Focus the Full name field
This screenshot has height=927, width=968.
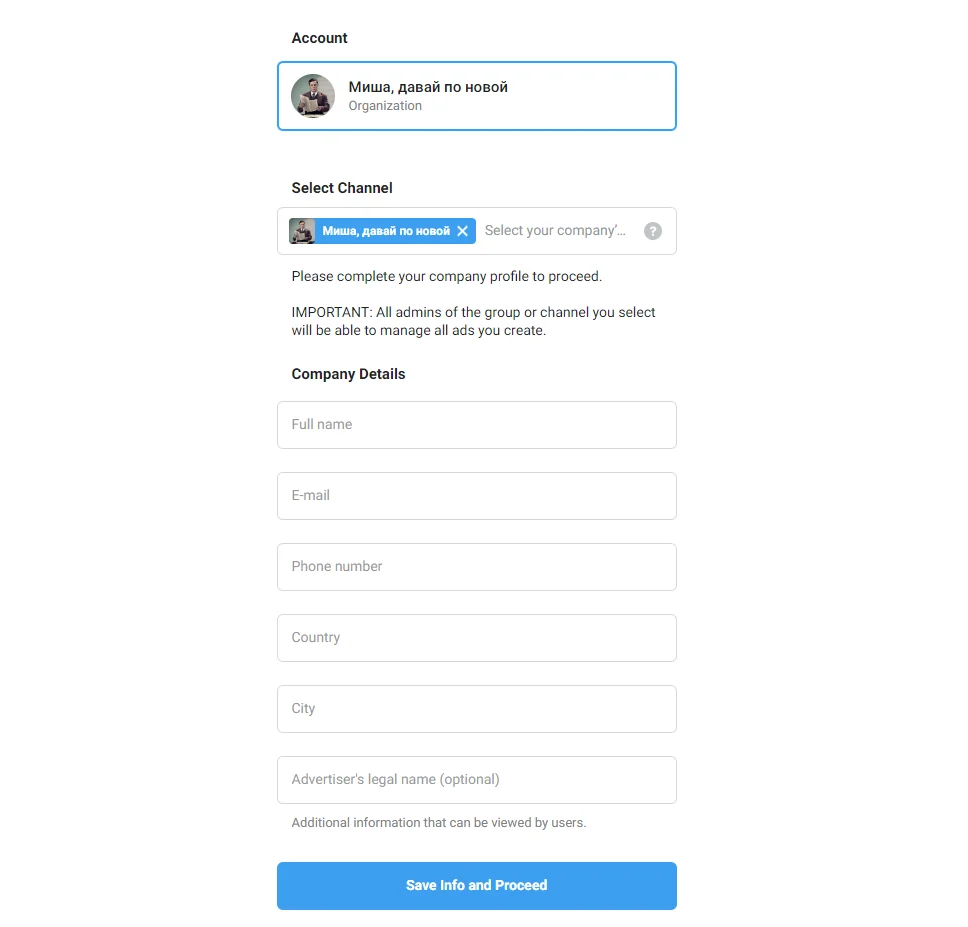(x=476, y=425)
